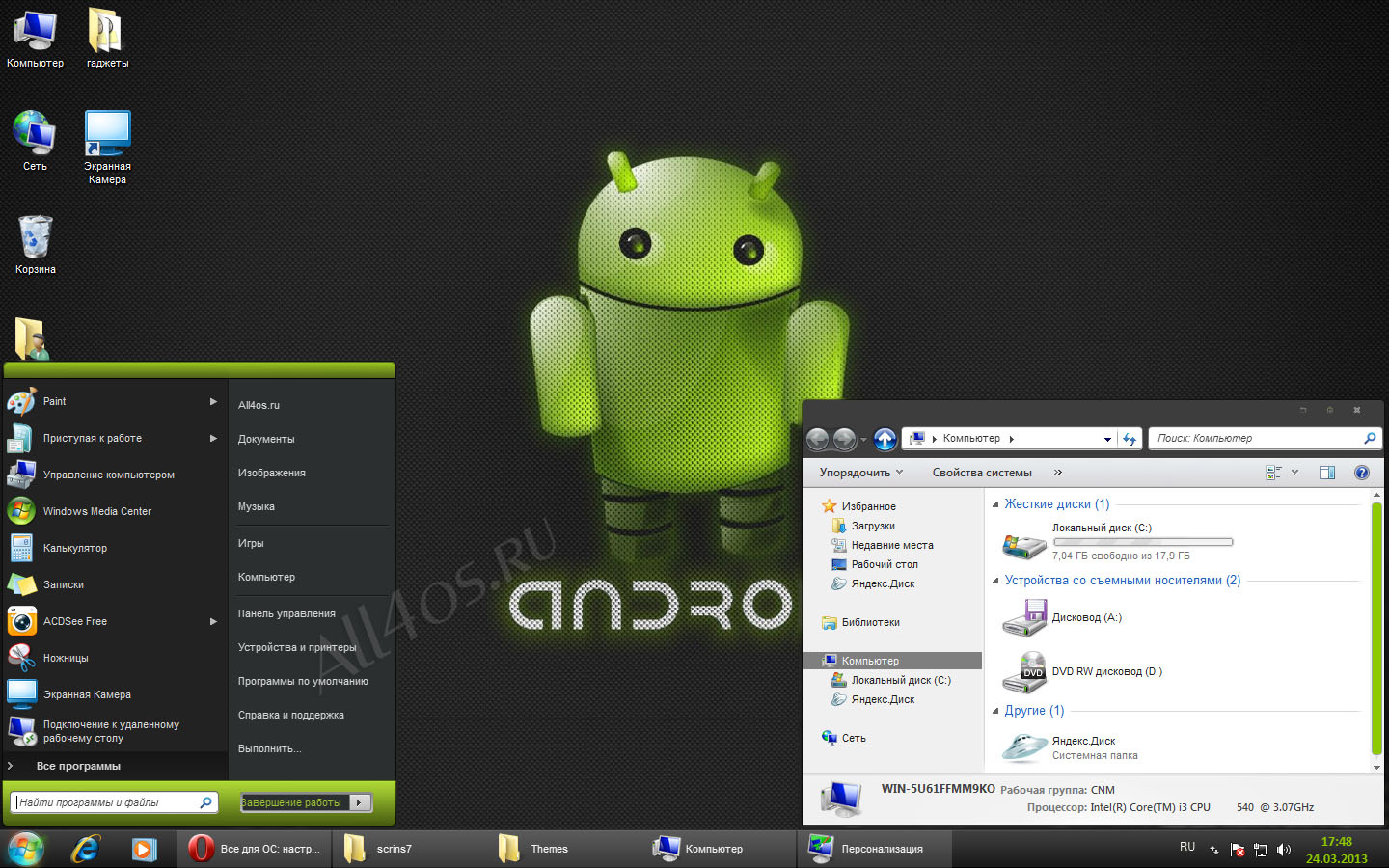This screenshot has height=868, width=1389.
Task: Toggle the preview pane in Explorer
Action: point(1327,473)
